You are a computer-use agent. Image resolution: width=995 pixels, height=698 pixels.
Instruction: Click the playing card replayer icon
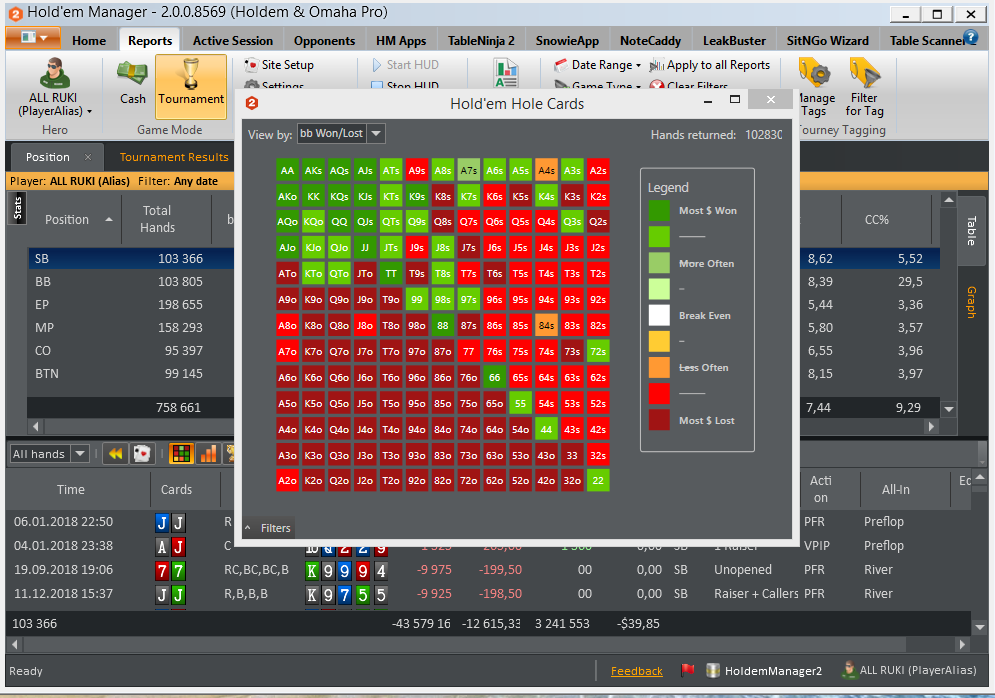[142, 453]
